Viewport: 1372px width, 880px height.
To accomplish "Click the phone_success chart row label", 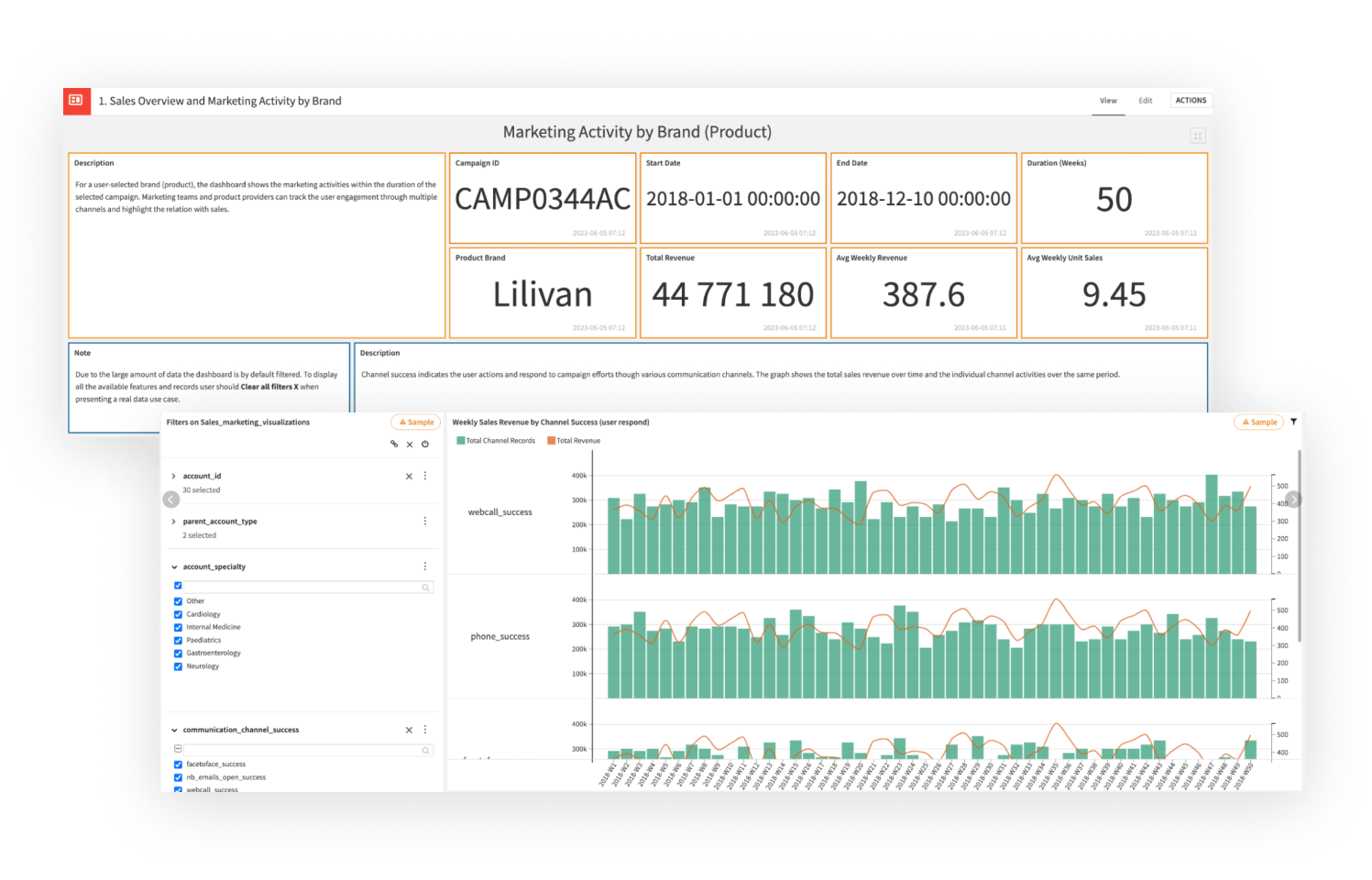I will click(500, 636).
